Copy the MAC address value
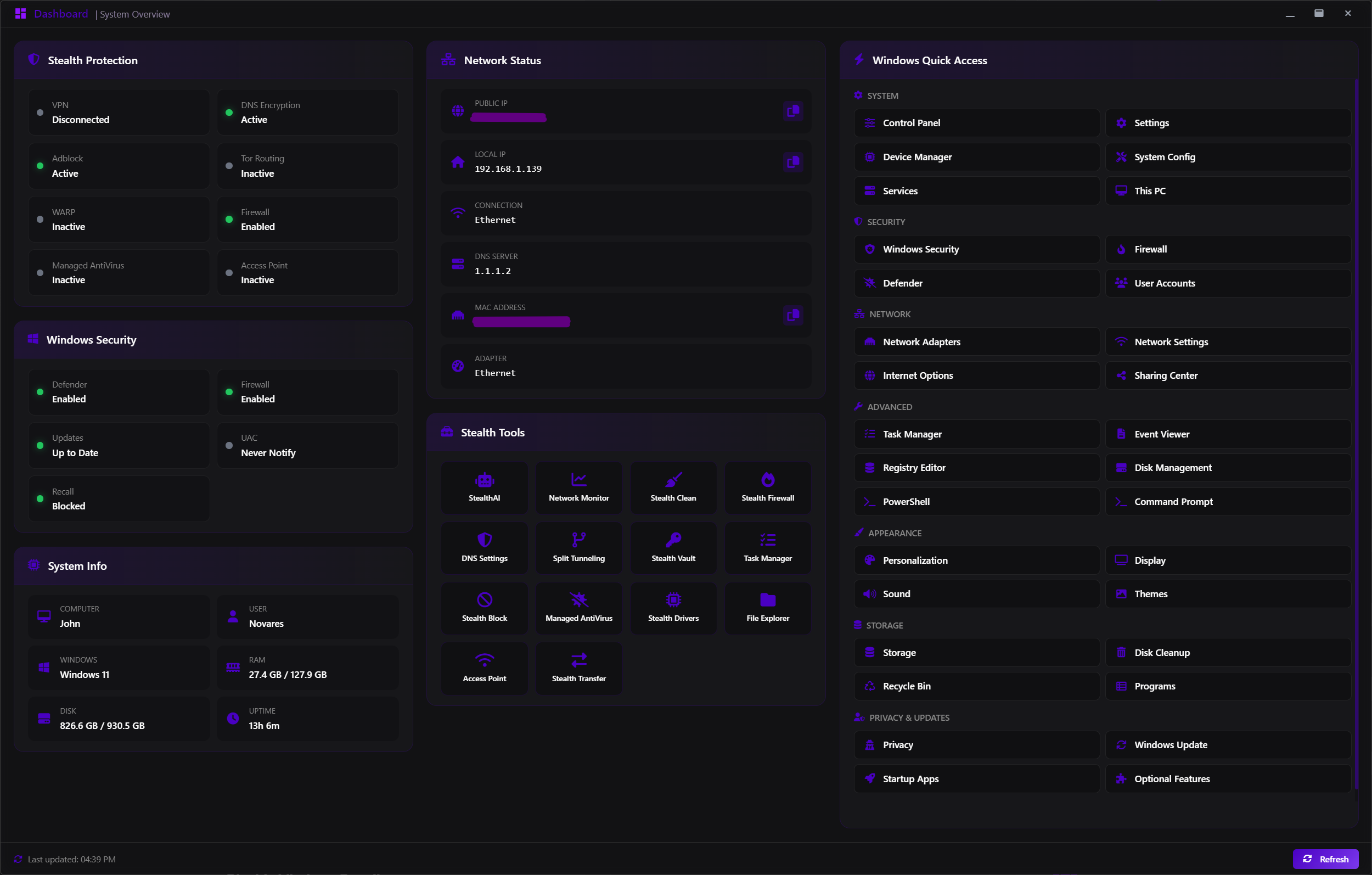This screenshot has width=1372, height=875. click(792, 315)
